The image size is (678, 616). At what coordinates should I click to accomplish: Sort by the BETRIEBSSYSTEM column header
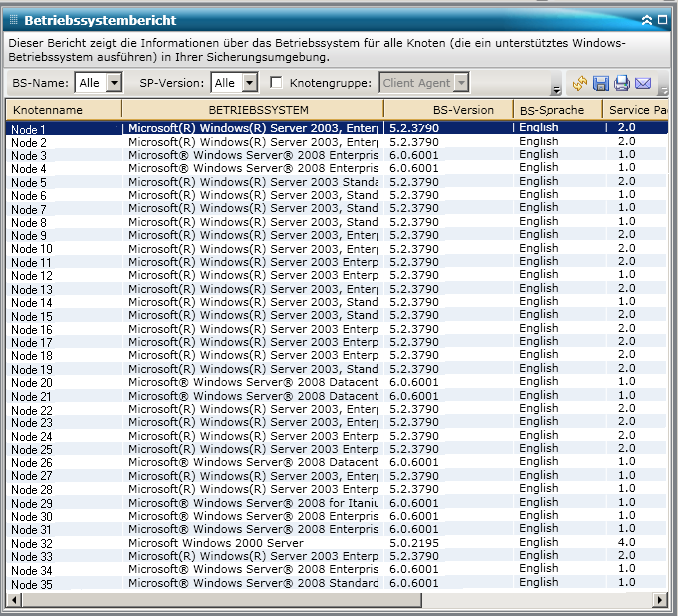(252, 110)
